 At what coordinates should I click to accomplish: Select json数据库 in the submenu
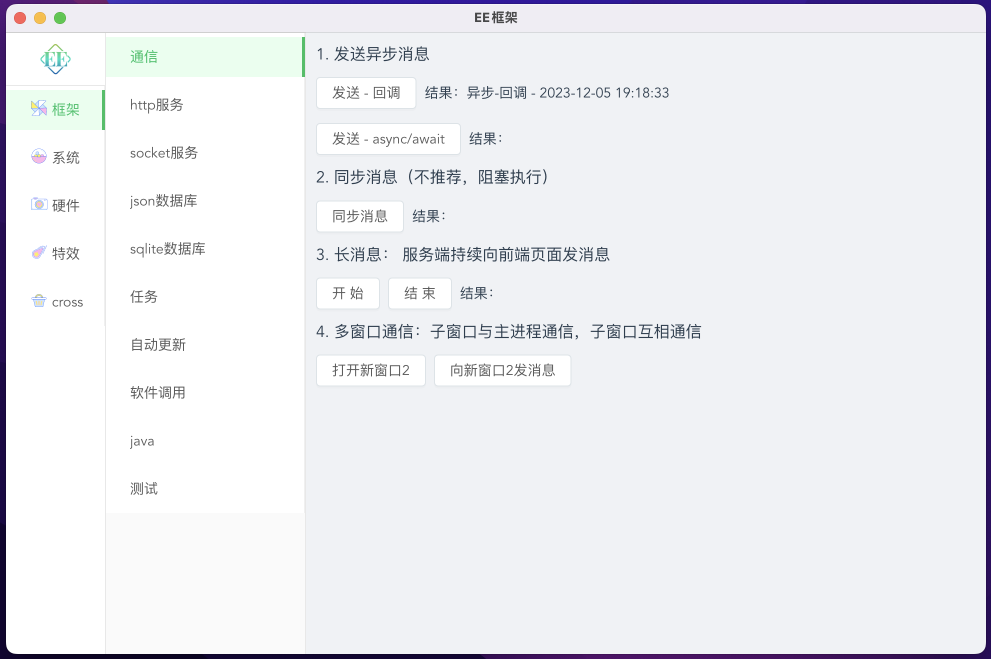tap(163, 201)
